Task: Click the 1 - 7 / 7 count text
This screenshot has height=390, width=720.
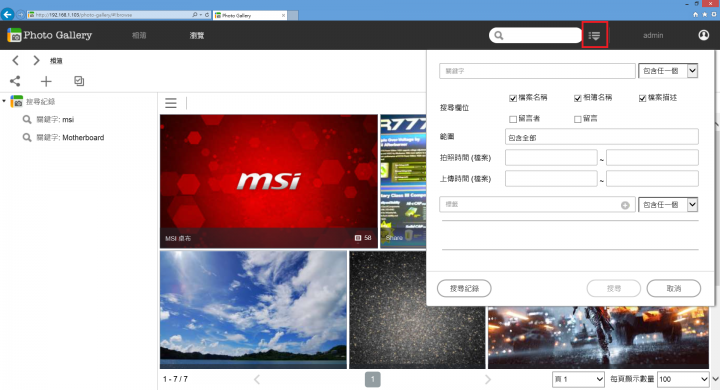Action: pyautogui.click(x=175, y=379)
